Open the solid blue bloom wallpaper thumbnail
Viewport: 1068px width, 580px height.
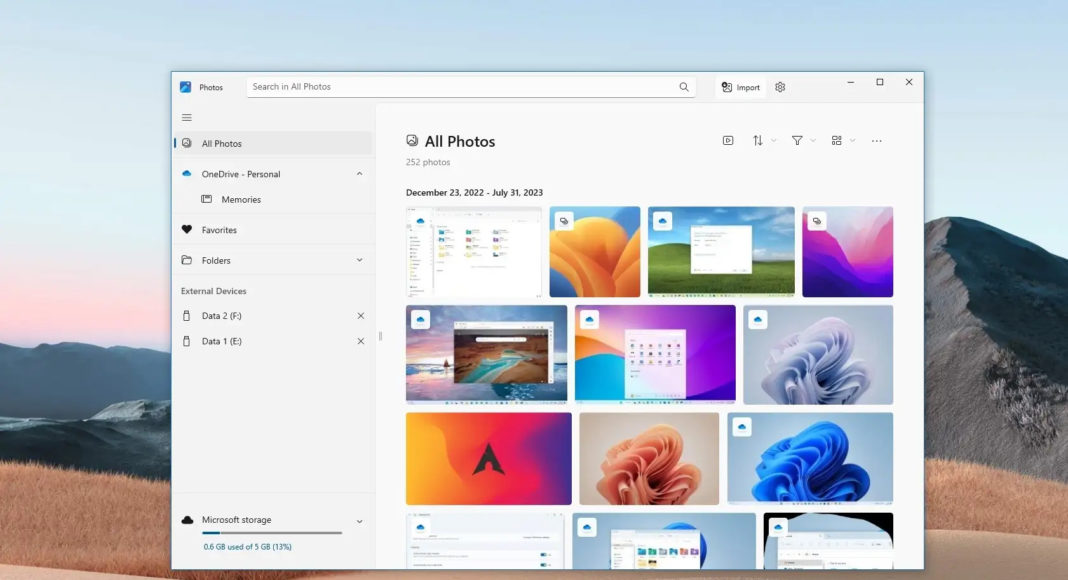[810, 459]
